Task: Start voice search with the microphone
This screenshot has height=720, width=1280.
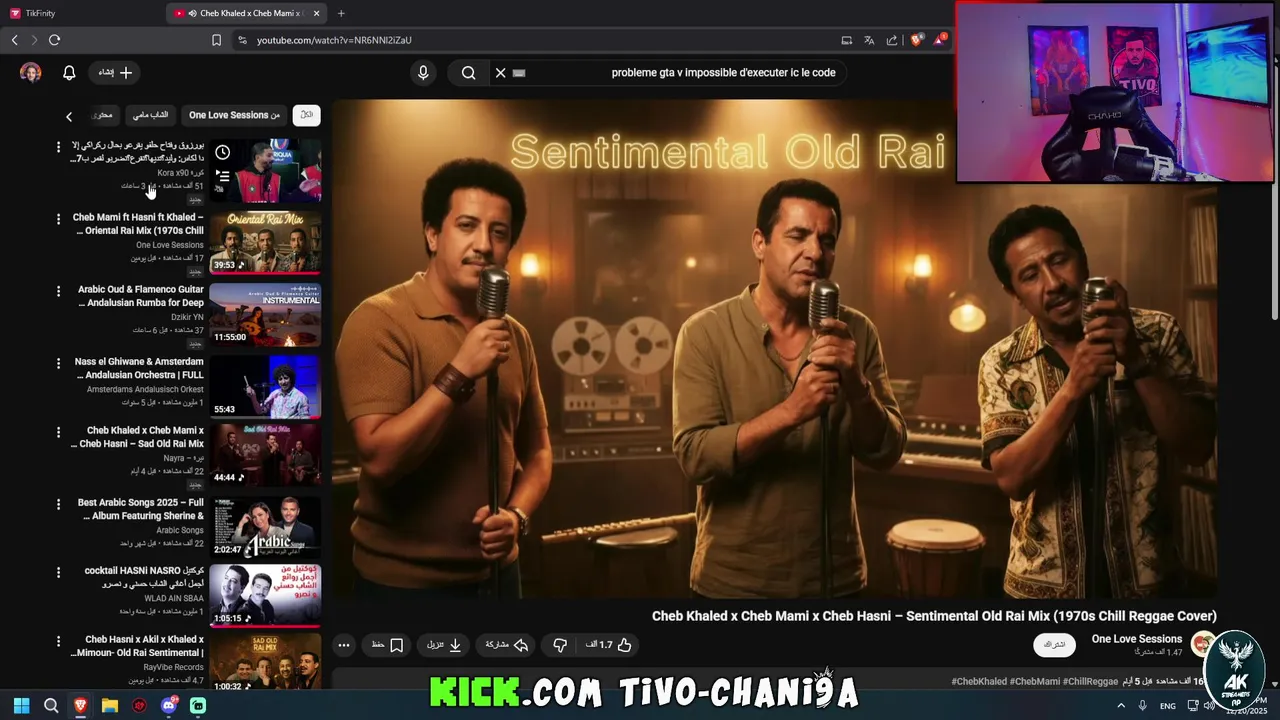Action: tap(423, 72)
